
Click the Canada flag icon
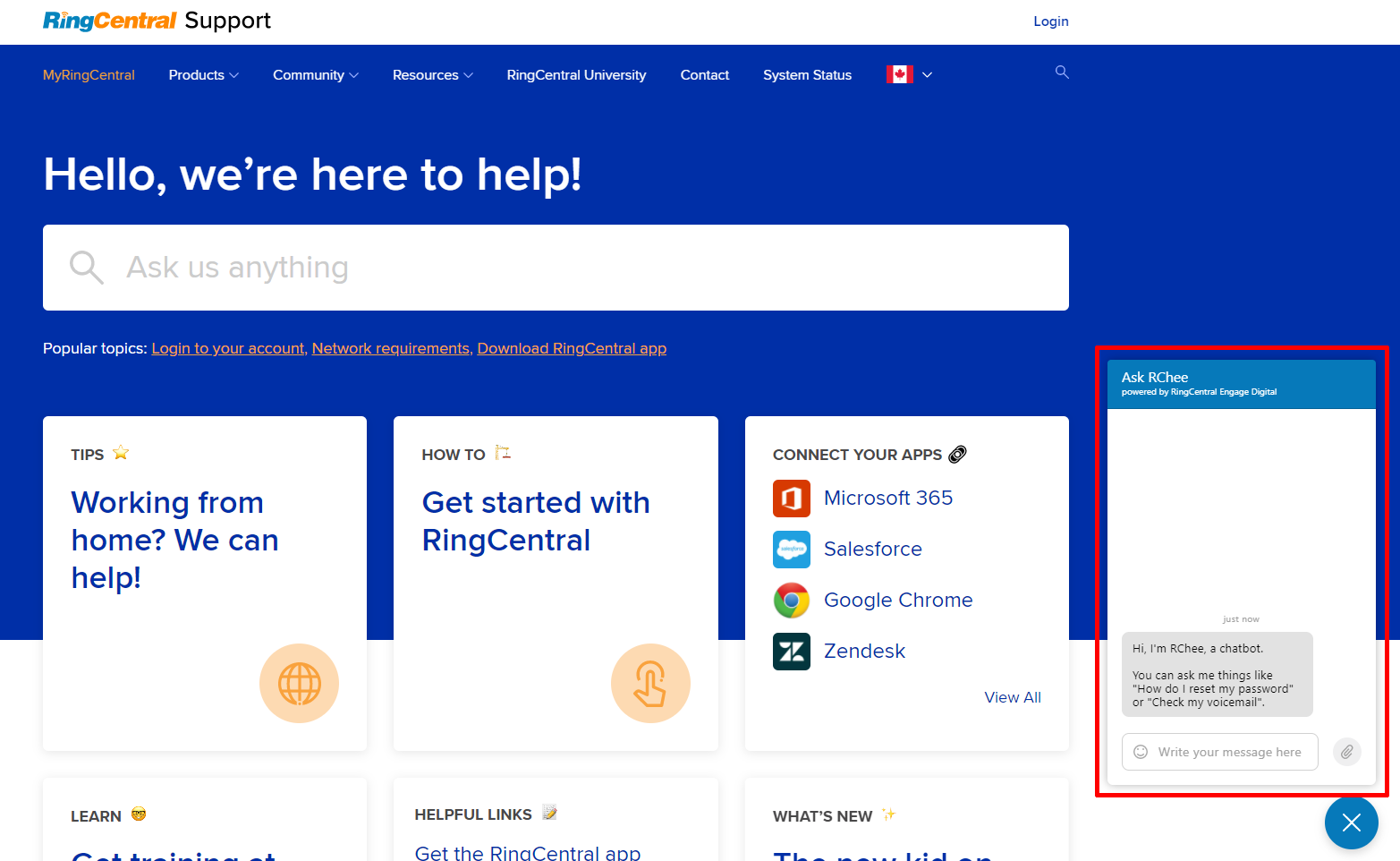900,74
